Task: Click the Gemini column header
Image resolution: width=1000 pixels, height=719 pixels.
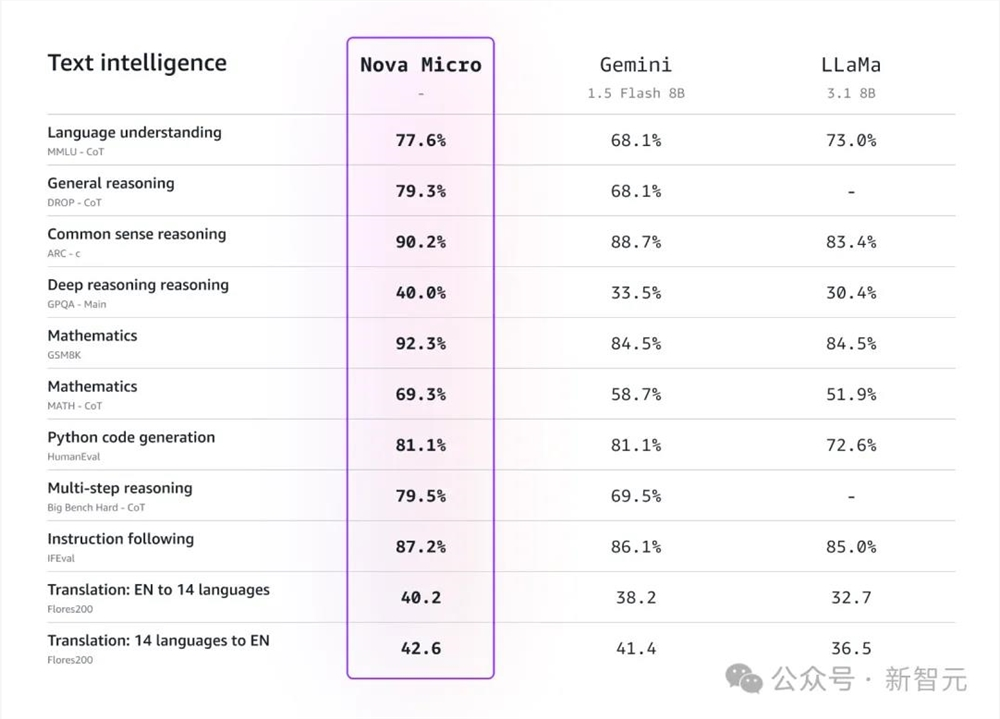Action: coord(636,64)
